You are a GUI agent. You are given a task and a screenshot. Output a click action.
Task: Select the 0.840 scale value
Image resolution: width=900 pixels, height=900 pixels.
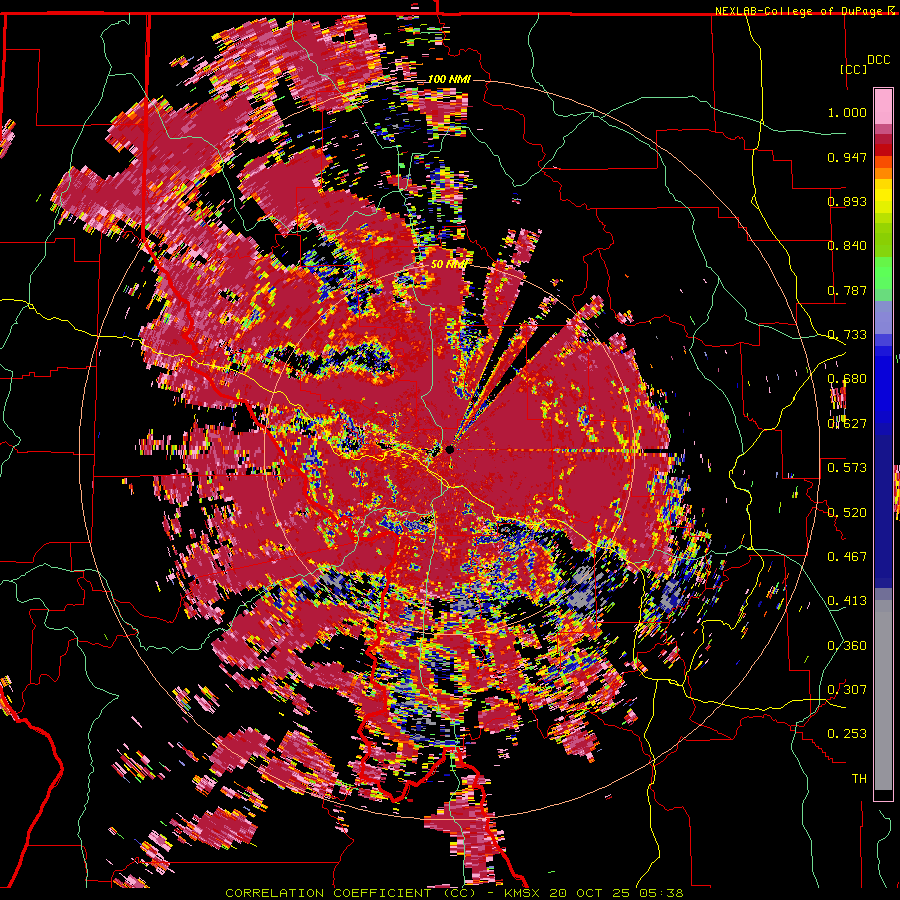847,246
